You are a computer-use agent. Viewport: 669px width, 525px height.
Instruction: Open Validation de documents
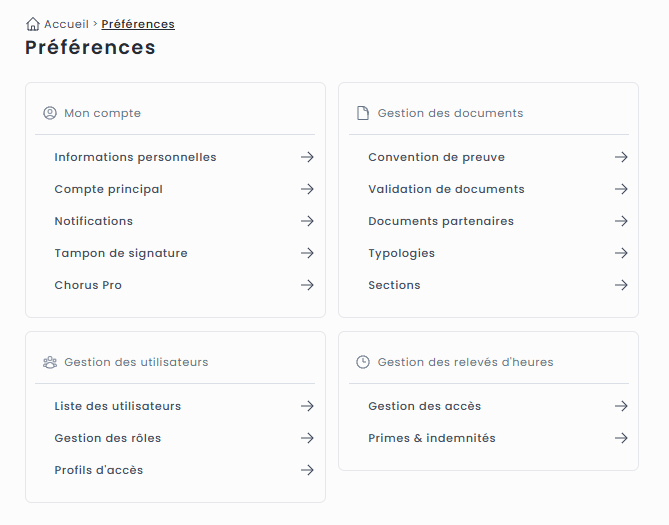point(446,189)
